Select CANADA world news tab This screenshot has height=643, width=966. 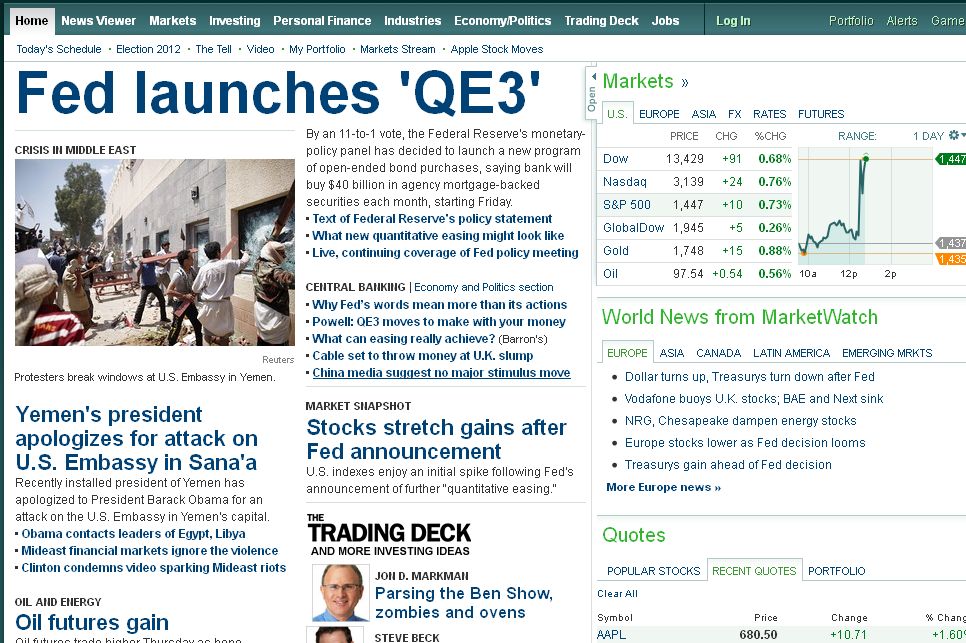pos(718,353)
